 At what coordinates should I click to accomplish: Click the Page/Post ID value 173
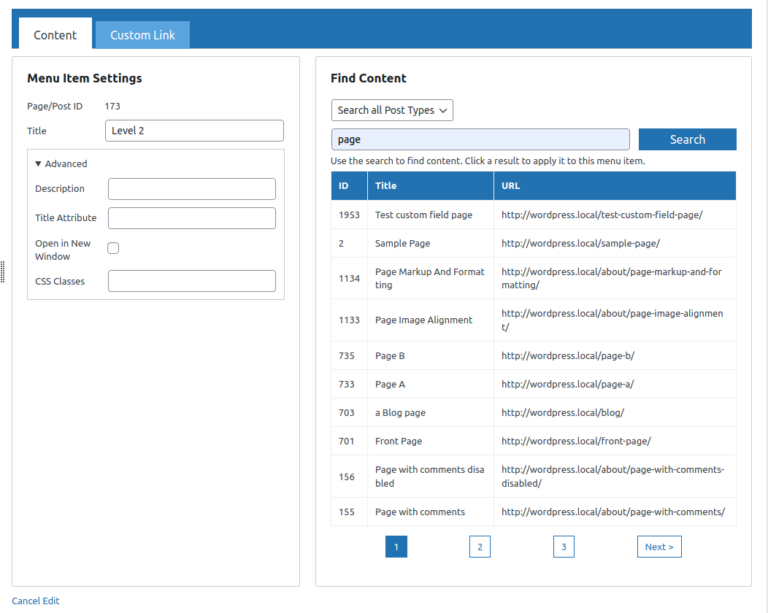click(112, 106)
